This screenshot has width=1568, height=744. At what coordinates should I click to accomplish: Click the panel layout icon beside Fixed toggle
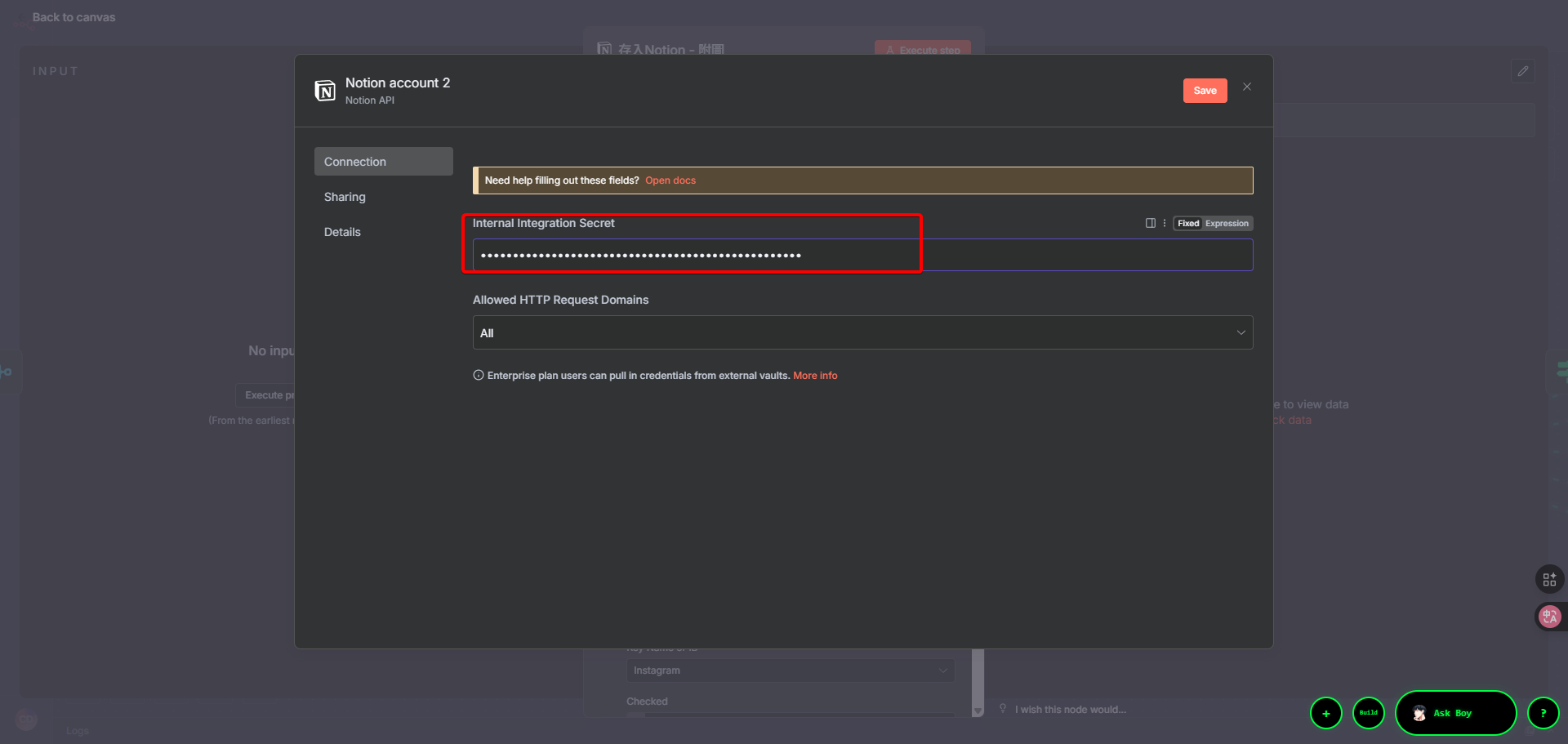click(x=1150, y=223)
